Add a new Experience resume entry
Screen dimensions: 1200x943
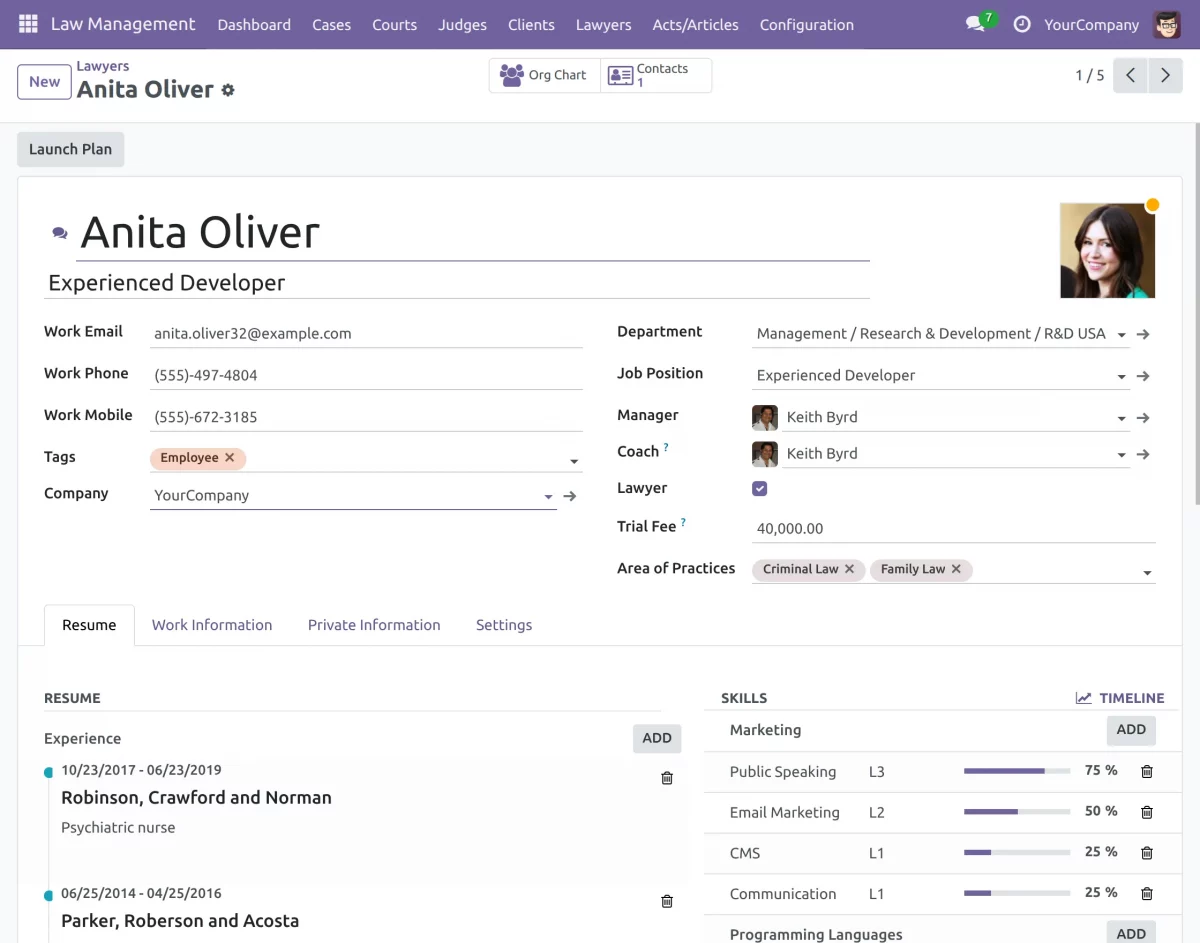656,738
